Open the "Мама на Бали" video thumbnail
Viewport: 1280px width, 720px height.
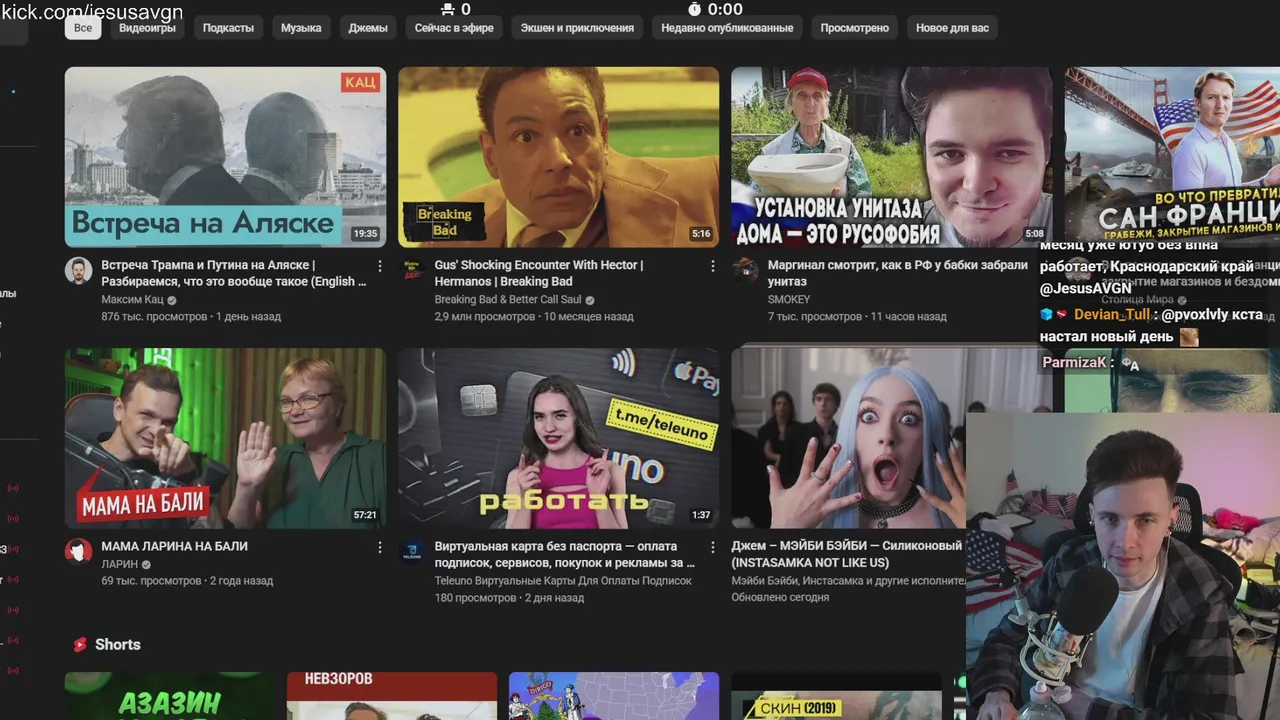pos(225,438)
